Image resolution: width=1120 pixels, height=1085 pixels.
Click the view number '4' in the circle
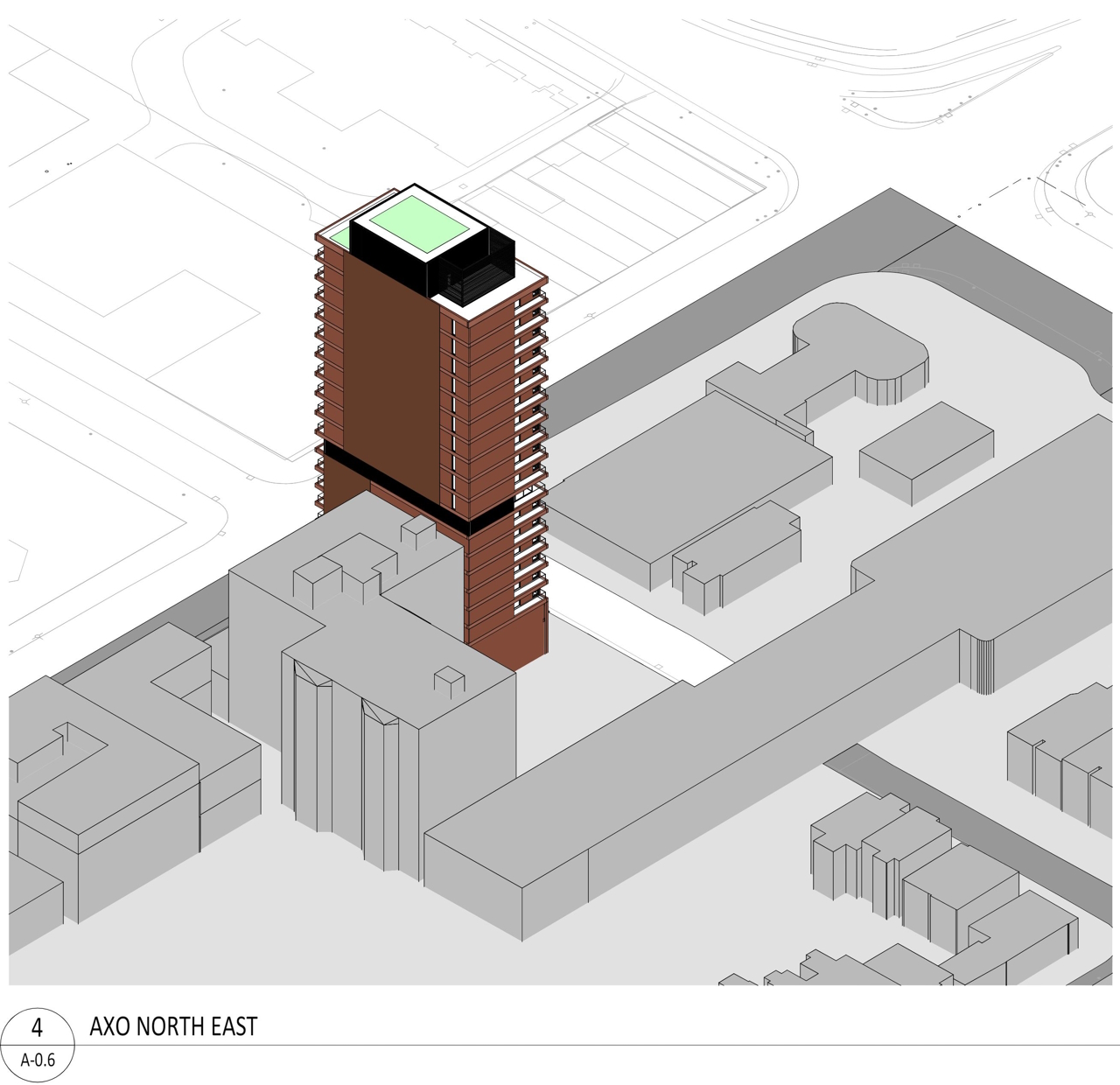[x=37, y=1026]
